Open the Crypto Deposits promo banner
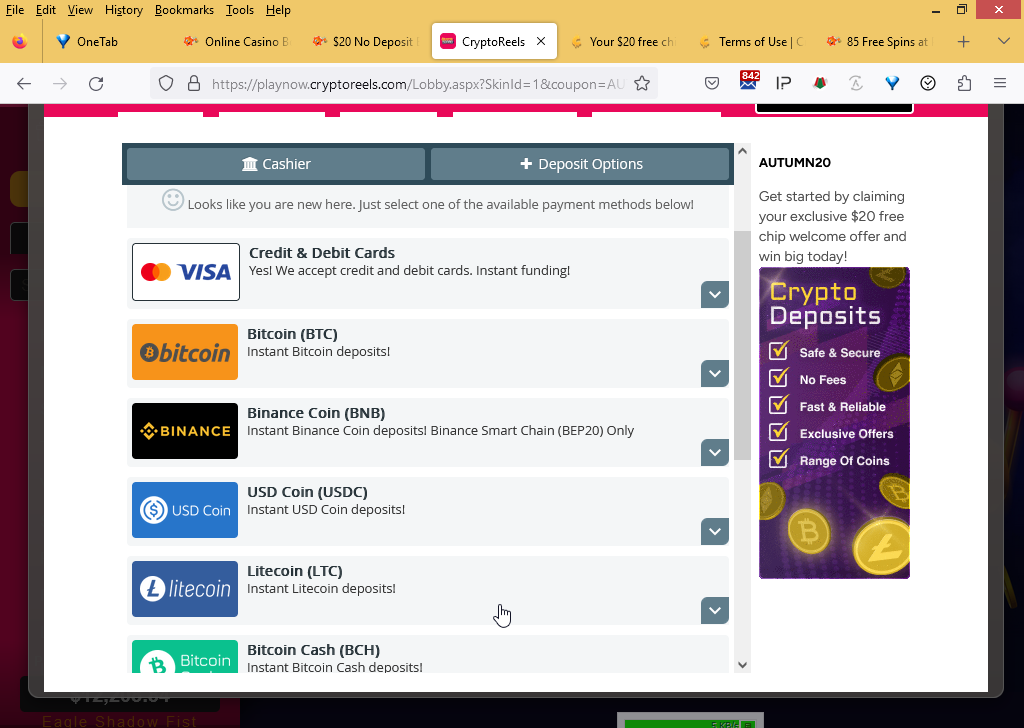Viewport: 1024px width, 728px height. point(834,423)
